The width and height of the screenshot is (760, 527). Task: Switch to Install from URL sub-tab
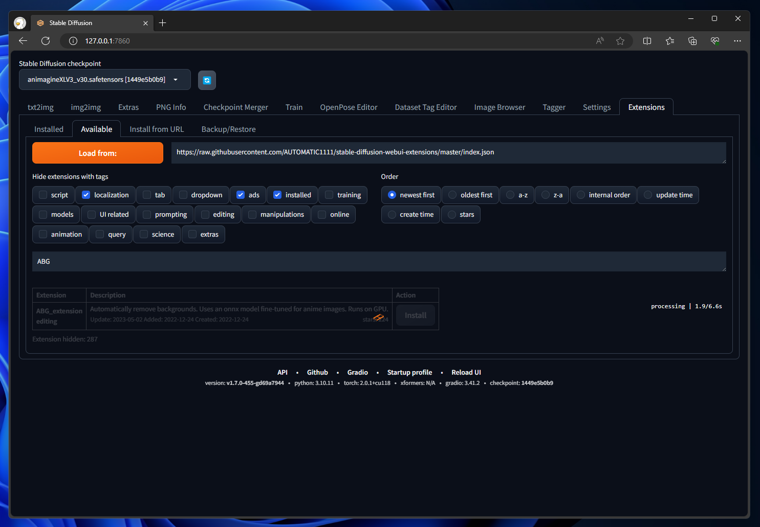tap(157, 129)
